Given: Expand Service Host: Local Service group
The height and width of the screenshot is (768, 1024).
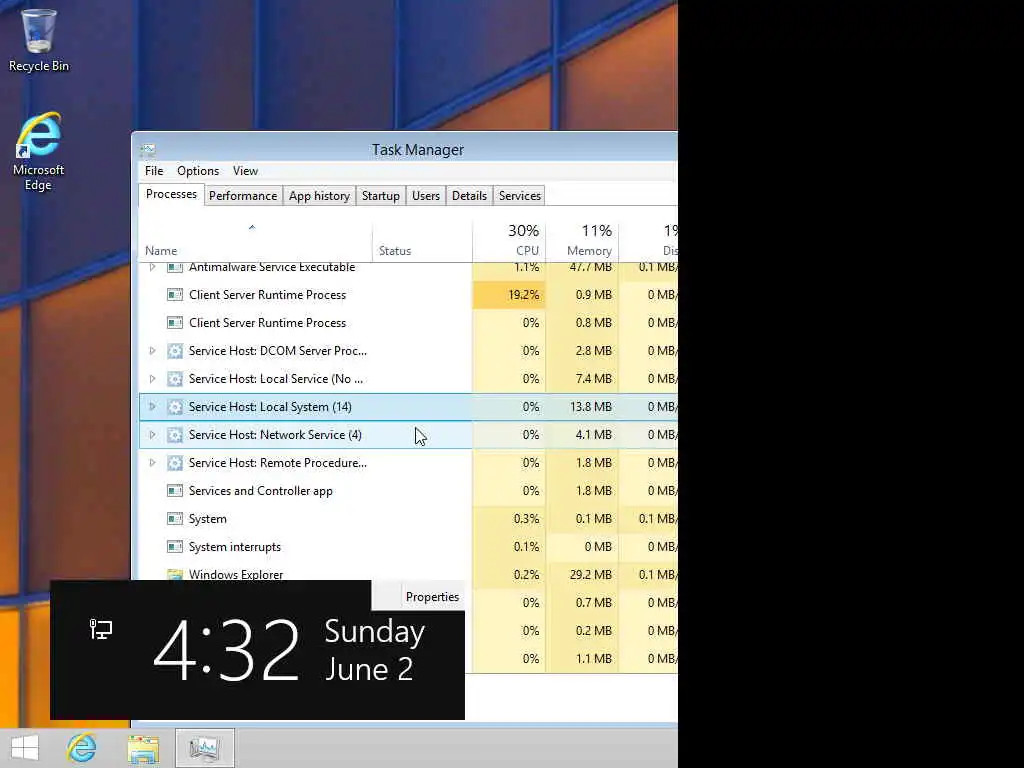Looking at the screenshot, I should (x=152, y=379).
